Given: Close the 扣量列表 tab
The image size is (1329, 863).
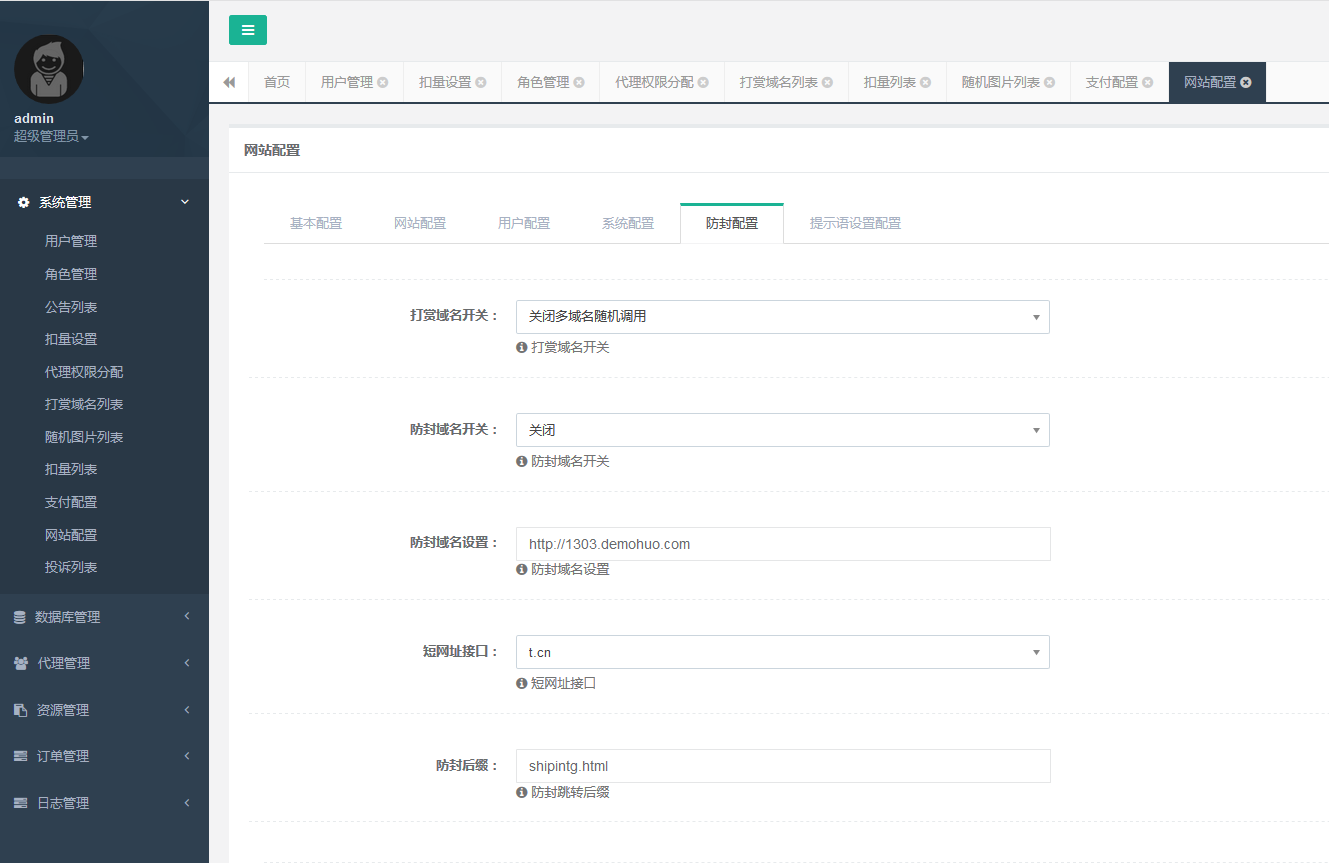Looking at the screenshot, I should click(x=925, y=82).
